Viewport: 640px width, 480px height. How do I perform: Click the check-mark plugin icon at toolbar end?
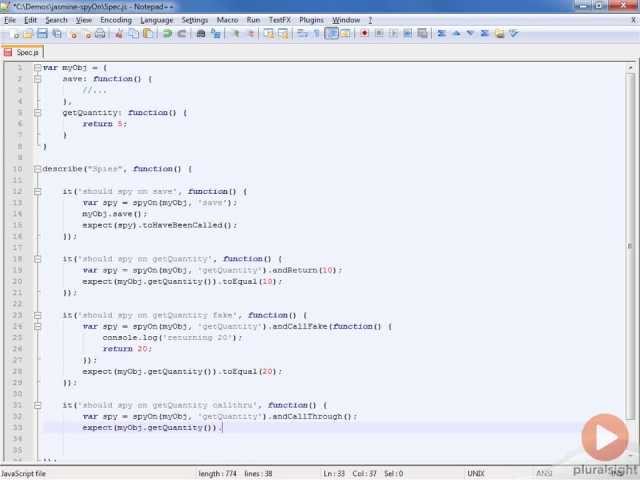click(x=513, y=34)
